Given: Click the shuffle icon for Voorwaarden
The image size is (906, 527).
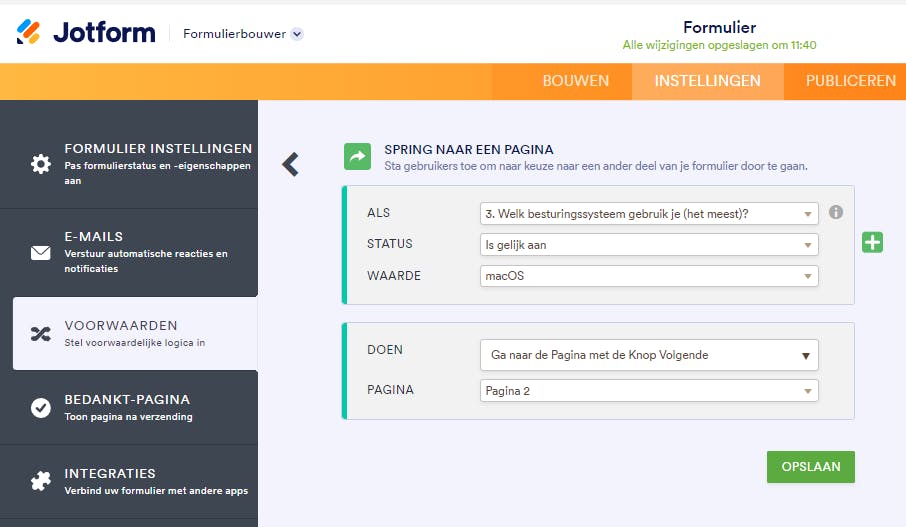Looking at the screenshot, I should 40,333.
